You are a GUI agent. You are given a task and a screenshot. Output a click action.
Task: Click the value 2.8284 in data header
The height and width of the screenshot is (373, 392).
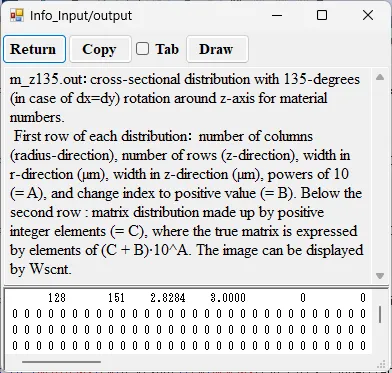click(x=168, y=298)
